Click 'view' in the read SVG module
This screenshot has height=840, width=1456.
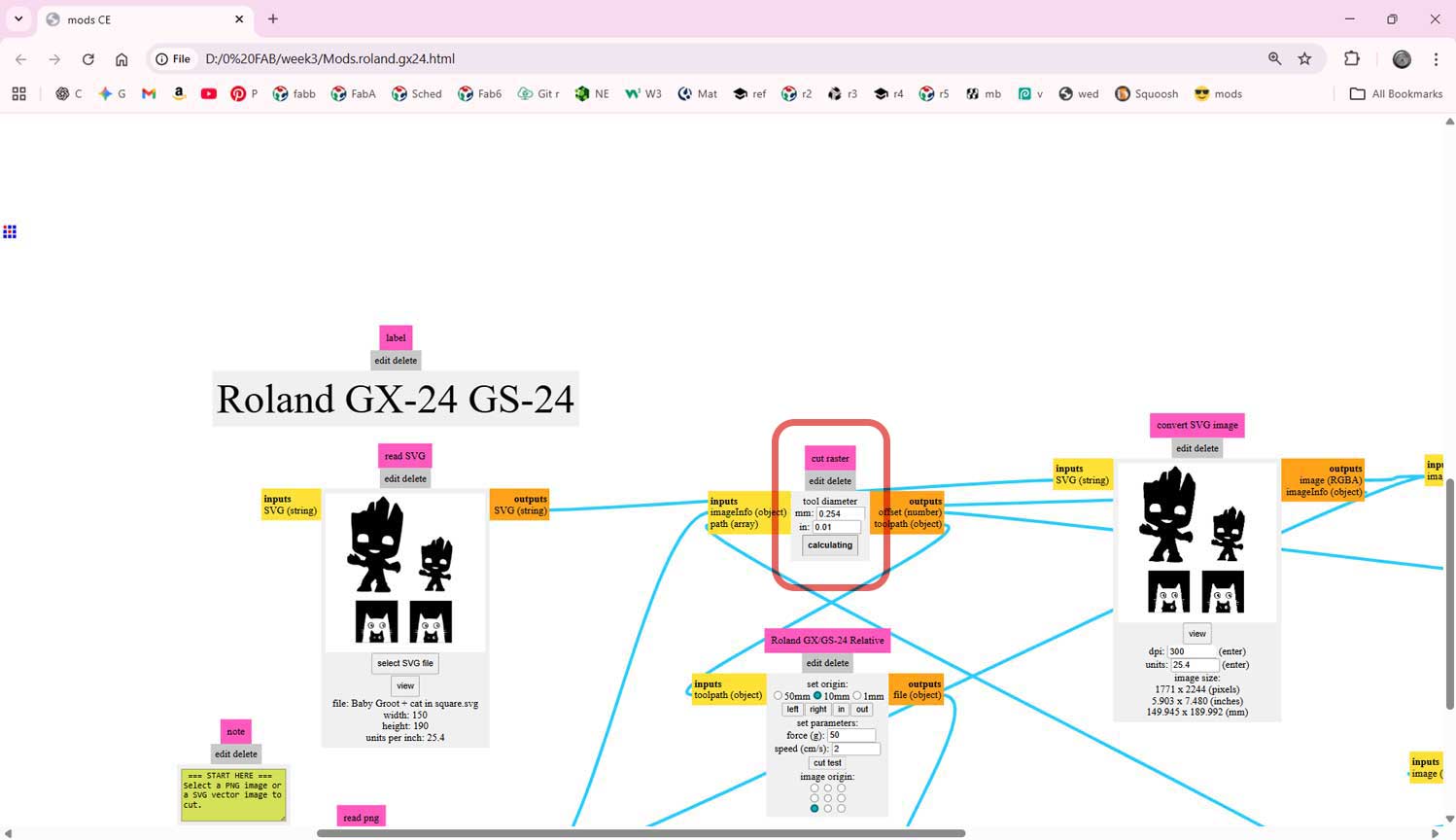tap(405, 686)
